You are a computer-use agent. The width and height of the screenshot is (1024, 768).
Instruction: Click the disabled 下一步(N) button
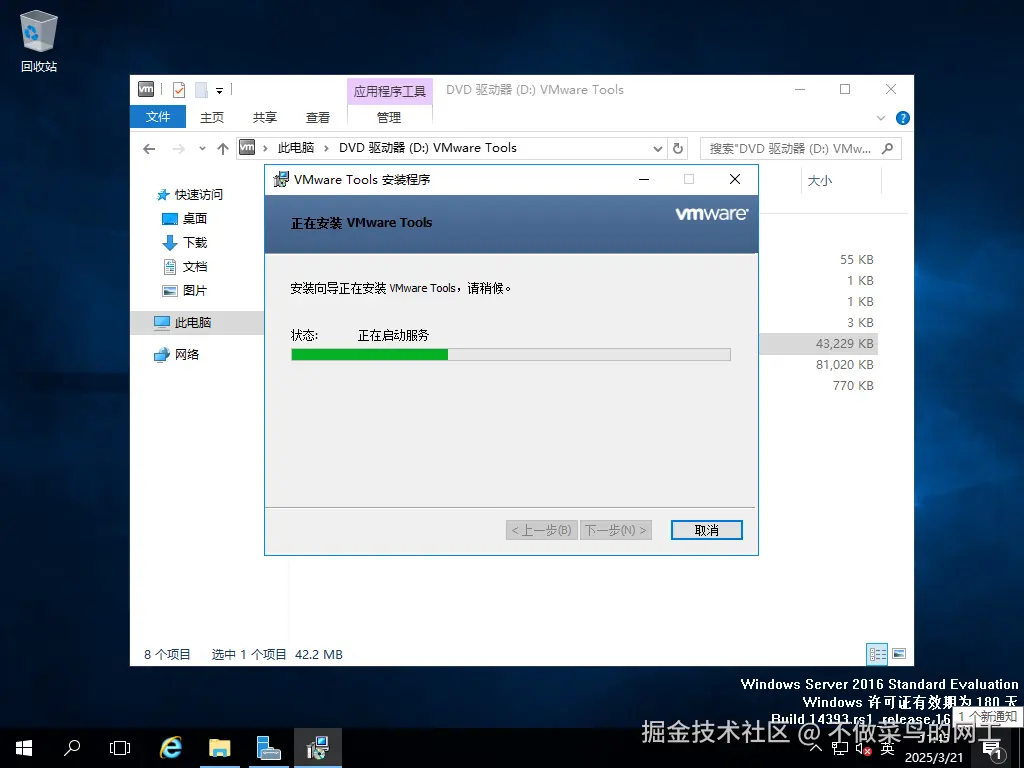pos(615,530)
